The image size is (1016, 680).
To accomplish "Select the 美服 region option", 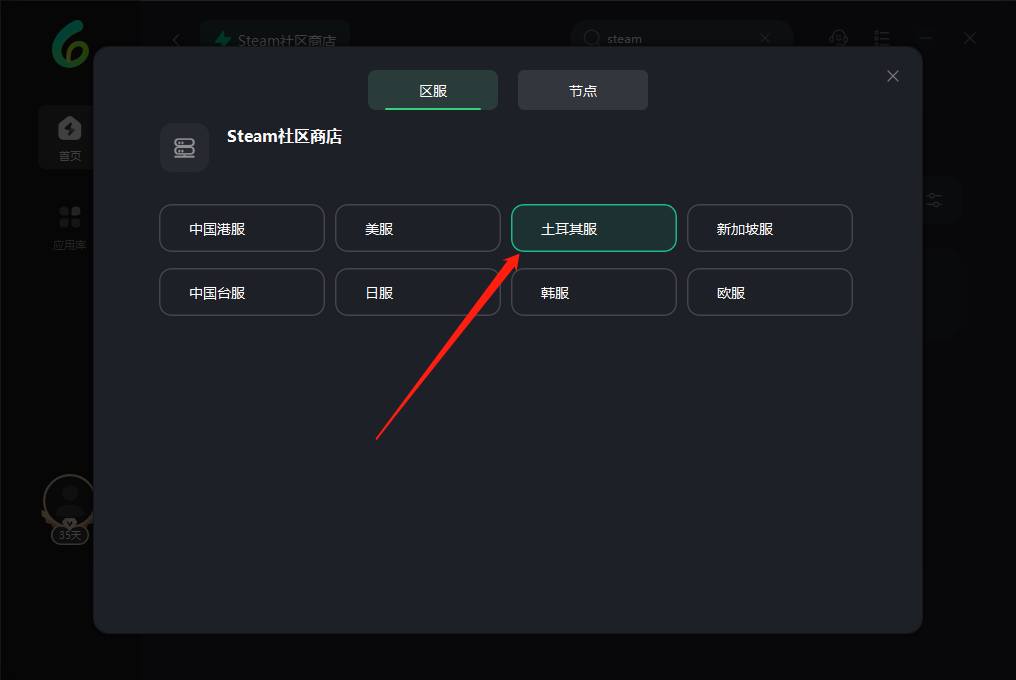I will click(x=418, y=228).
